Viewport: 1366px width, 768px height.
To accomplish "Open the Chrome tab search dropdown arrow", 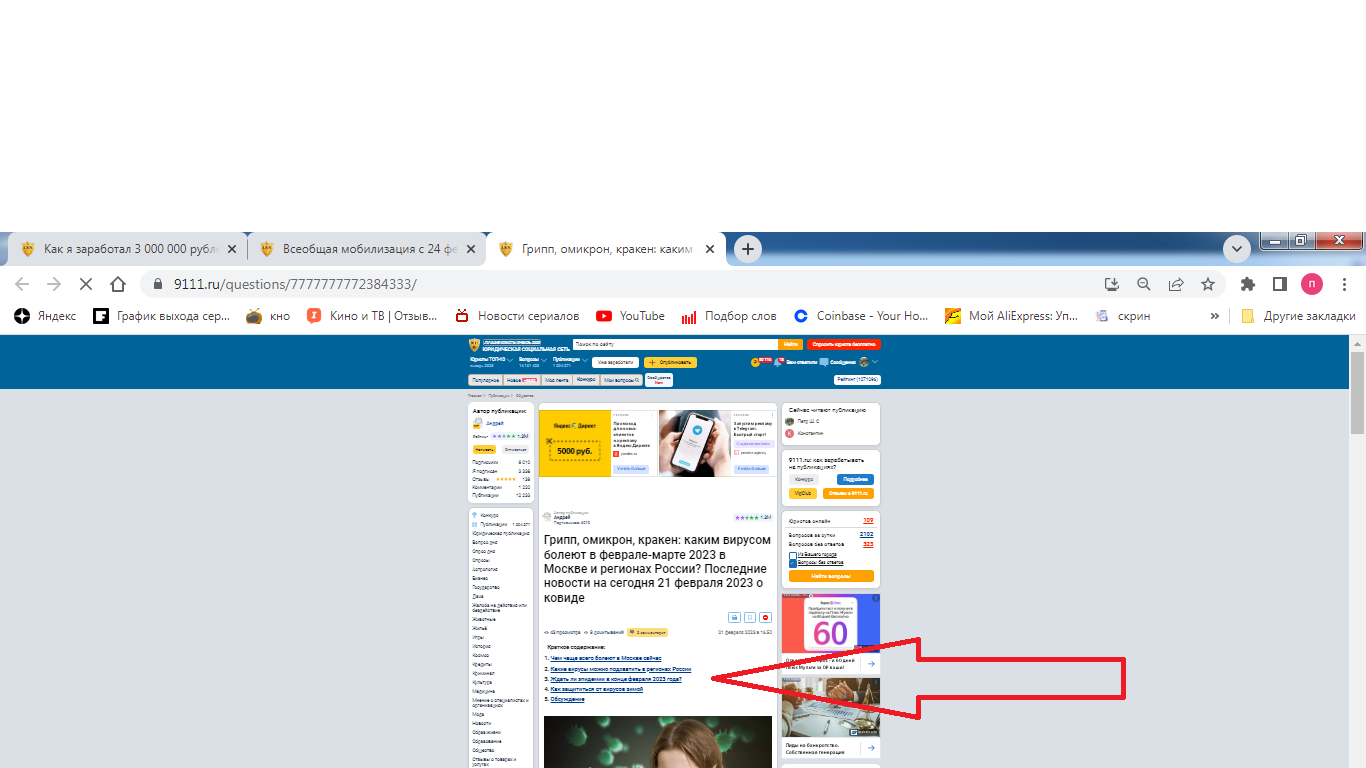I will (x=1237, y=248).
